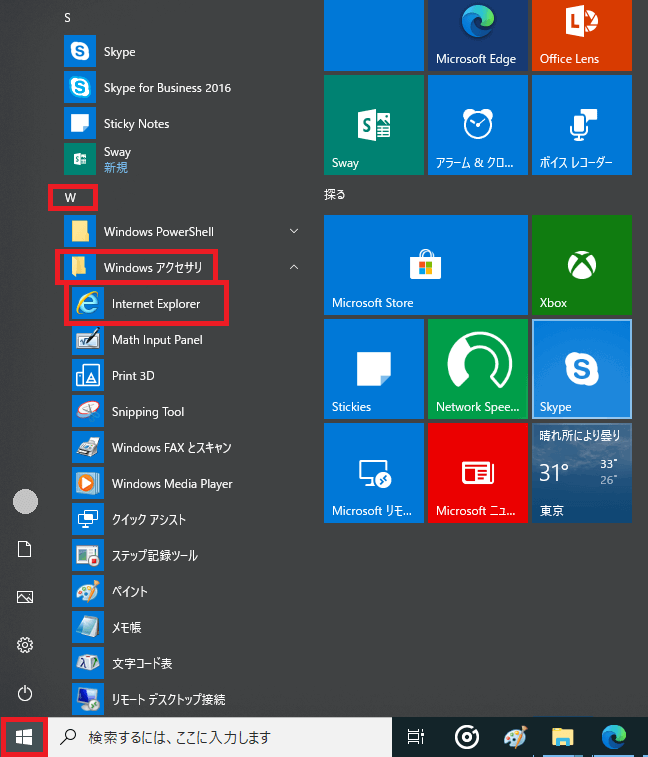The image size is (648, 757).
Task: Open the Stickies tile
Action: point(374,369)
